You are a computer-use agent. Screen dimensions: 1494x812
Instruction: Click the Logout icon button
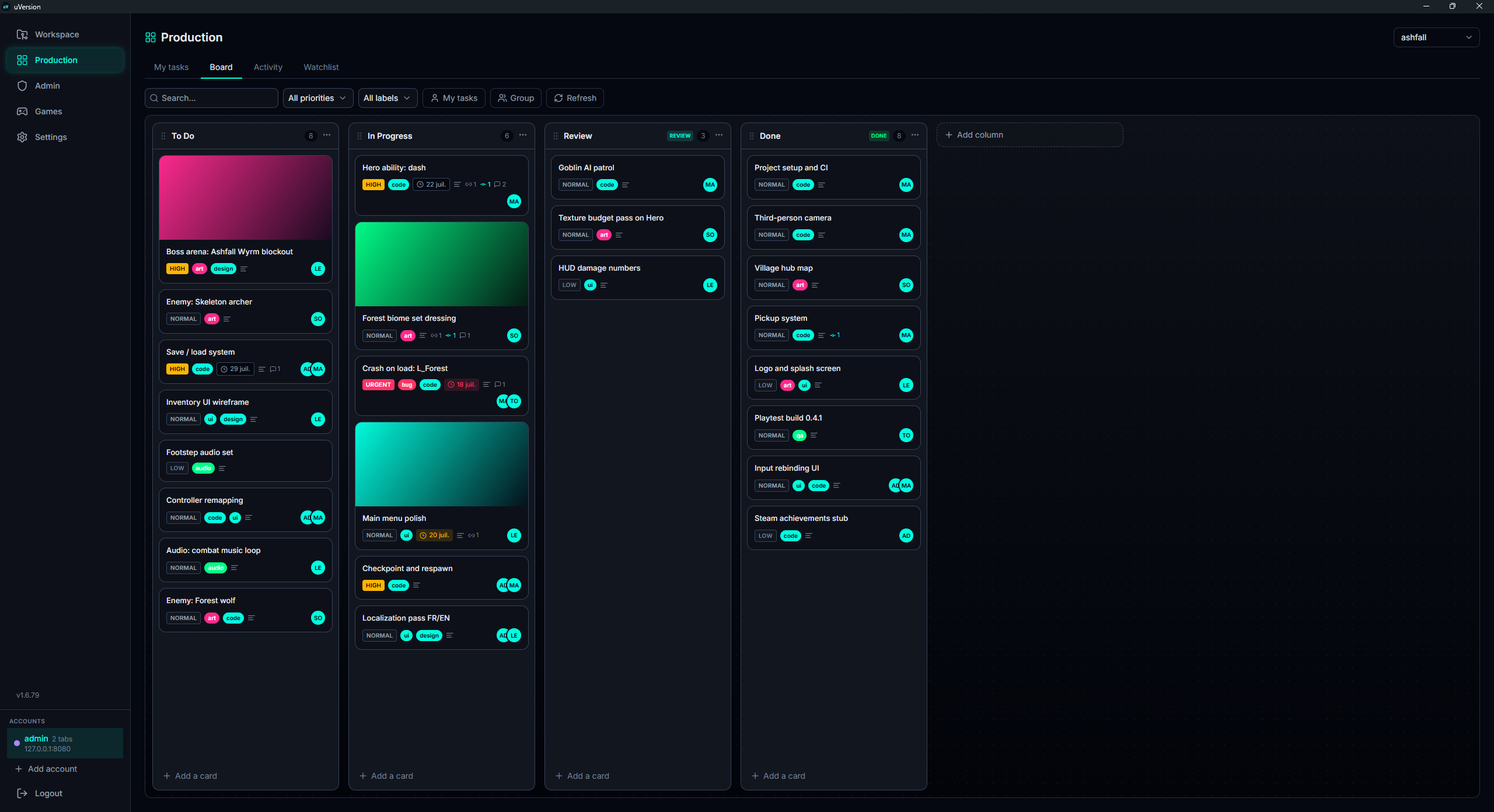point(22,793)
